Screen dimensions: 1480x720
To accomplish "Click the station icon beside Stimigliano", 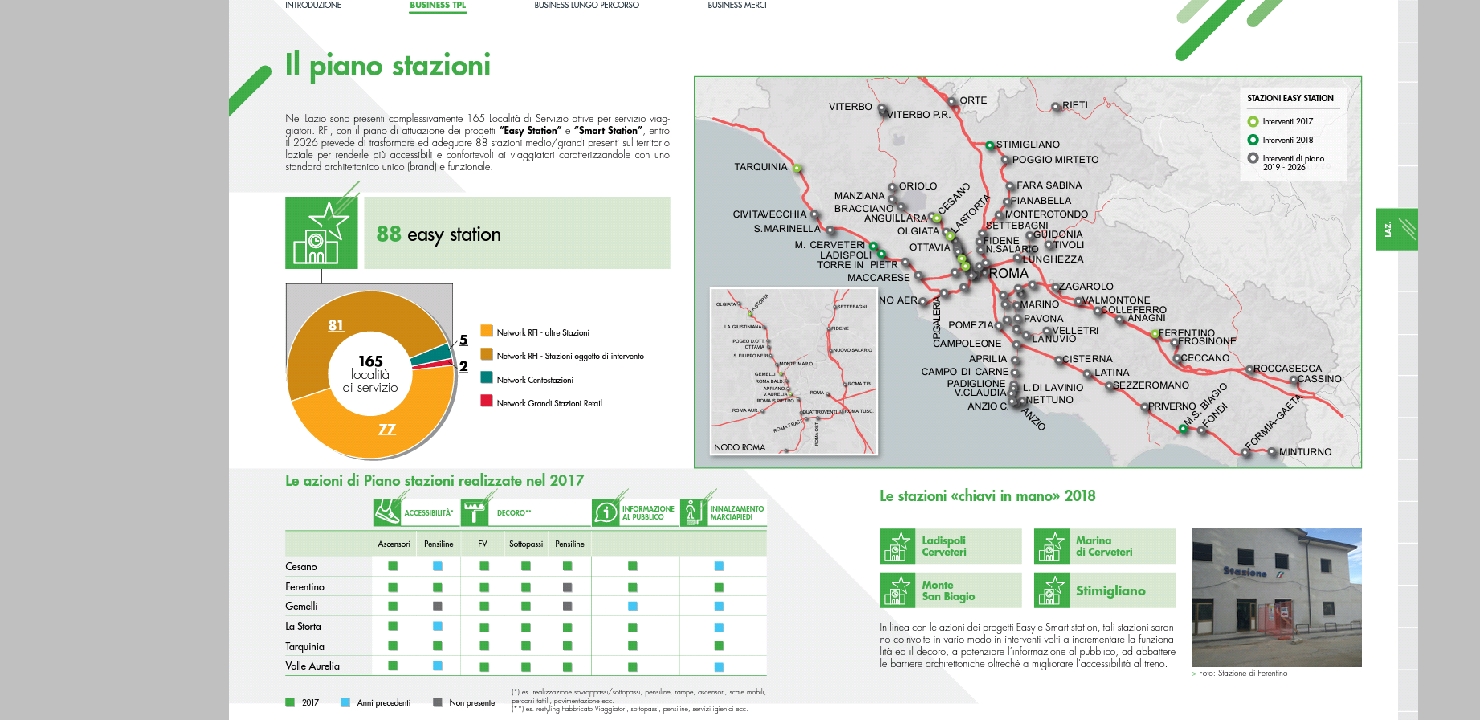I will coord(1051,591).
